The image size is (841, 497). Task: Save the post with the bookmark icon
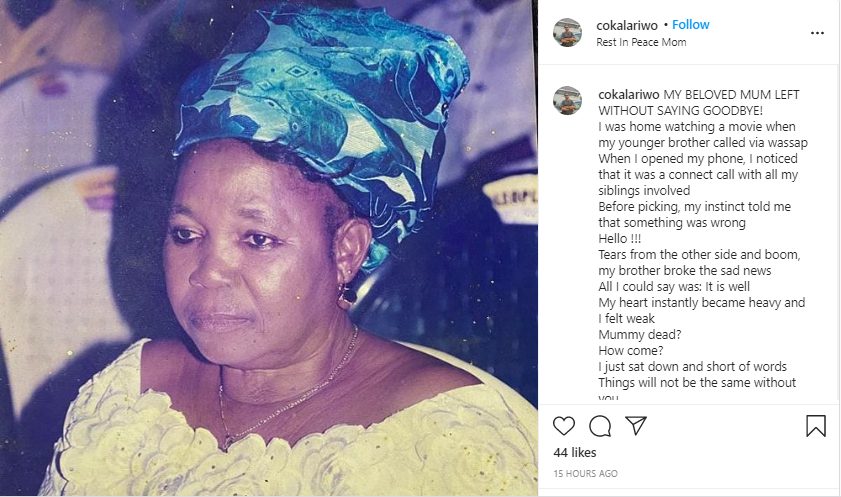[x=815, y=426]
